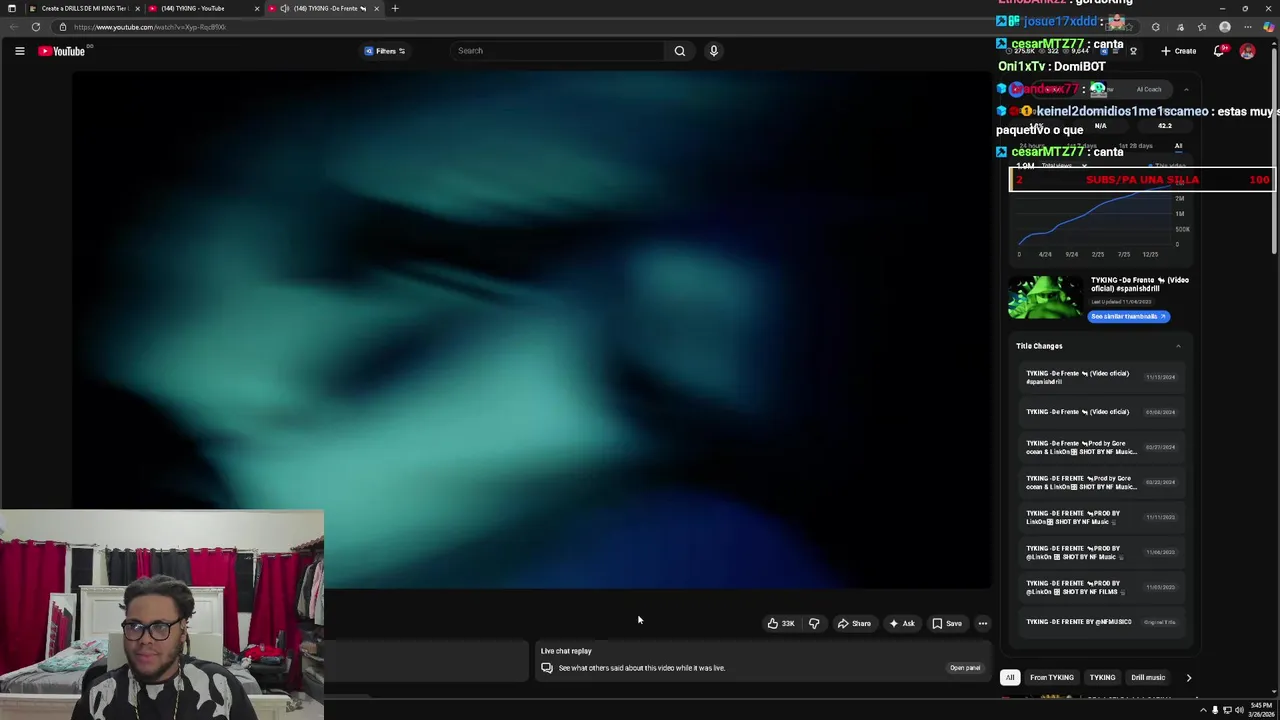The width and height of the screenshot is (1280, 720).
Task: Select the (146) TYKING -De Frente tab
Action: click(x=325, y=8)
